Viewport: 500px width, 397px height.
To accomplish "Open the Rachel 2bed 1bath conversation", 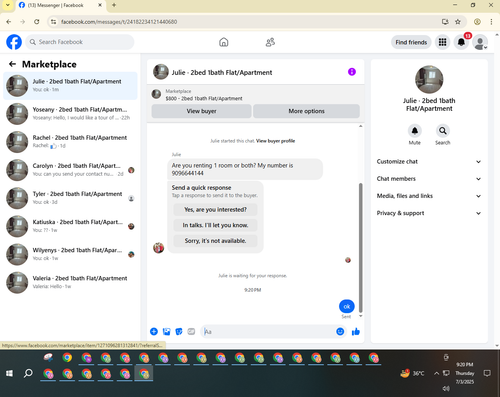I will (x=70, y=142).
